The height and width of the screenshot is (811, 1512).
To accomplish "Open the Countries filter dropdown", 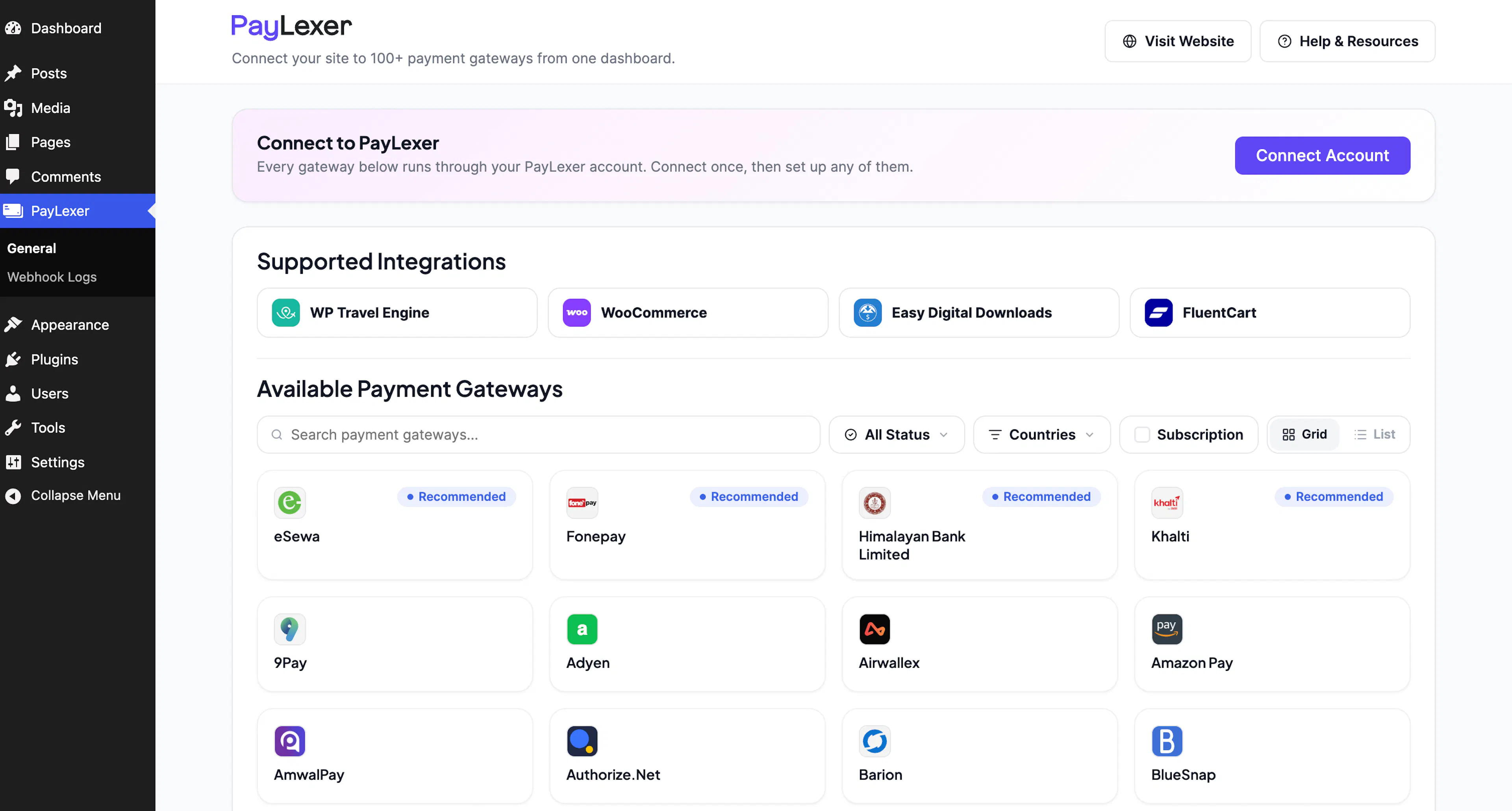I will click(x=1041, y=434).
